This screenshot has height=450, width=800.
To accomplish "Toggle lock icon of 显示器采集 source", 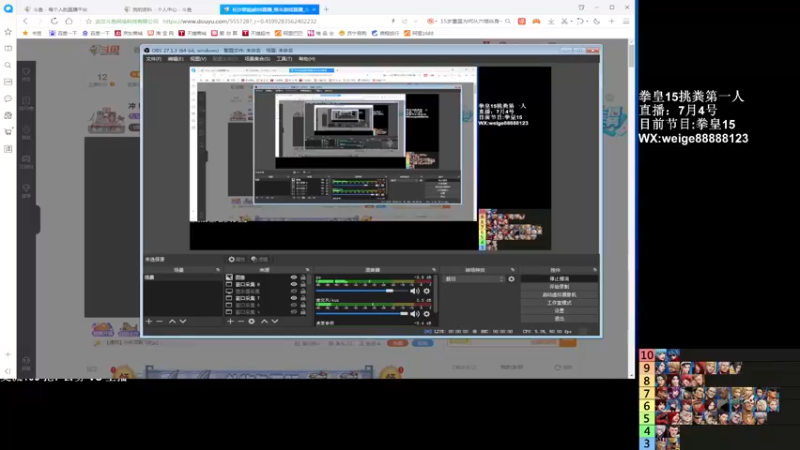I will click(x=303, y=291).
